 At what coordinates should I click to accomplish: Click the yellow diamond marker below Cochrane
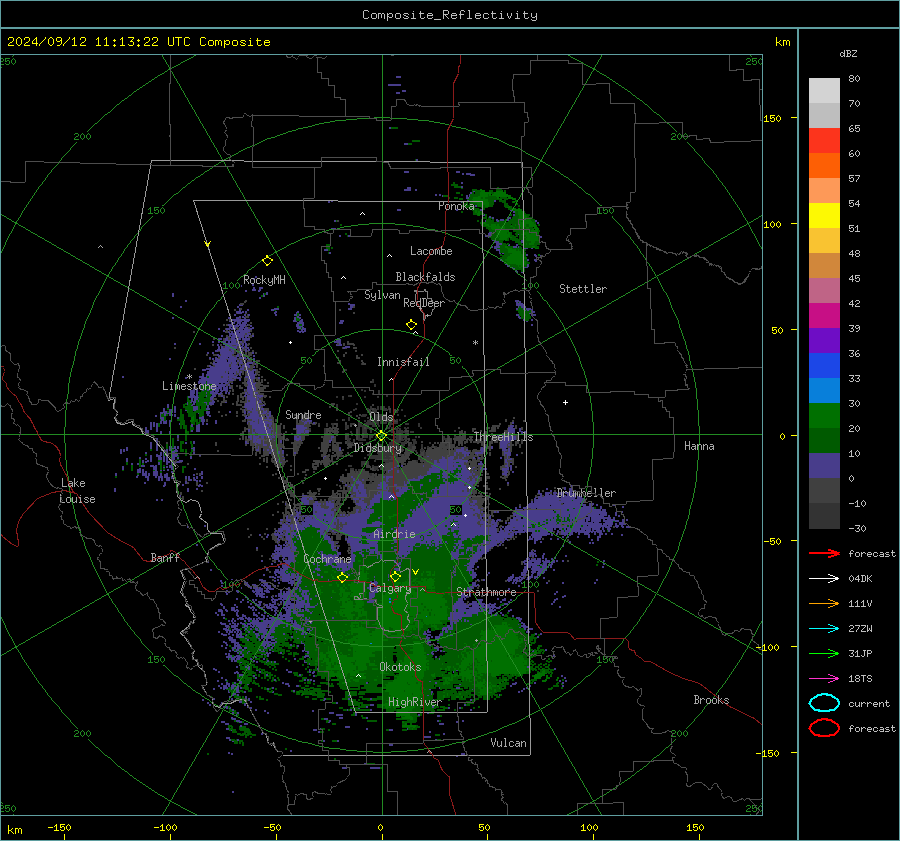[x=343, y=577]
